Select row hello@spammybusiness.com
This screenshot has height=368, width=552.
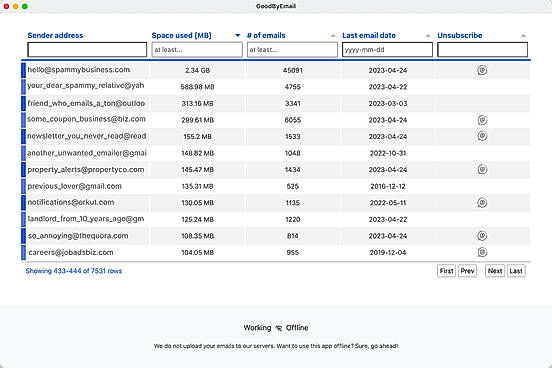(276, 70)
